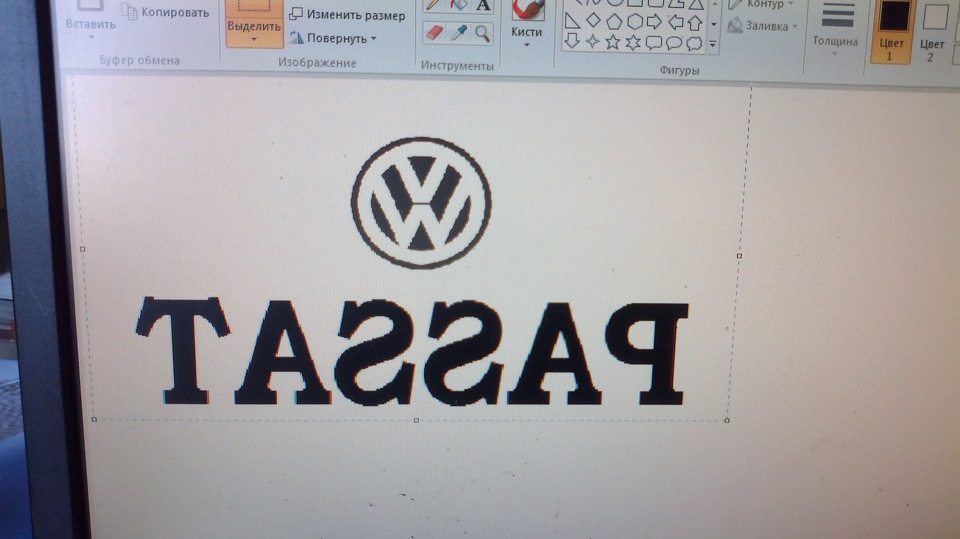This screenshot has height=539, width=960.
Task: Open the Толщина thickness dropdown arrow
Action: pos(834,55)
